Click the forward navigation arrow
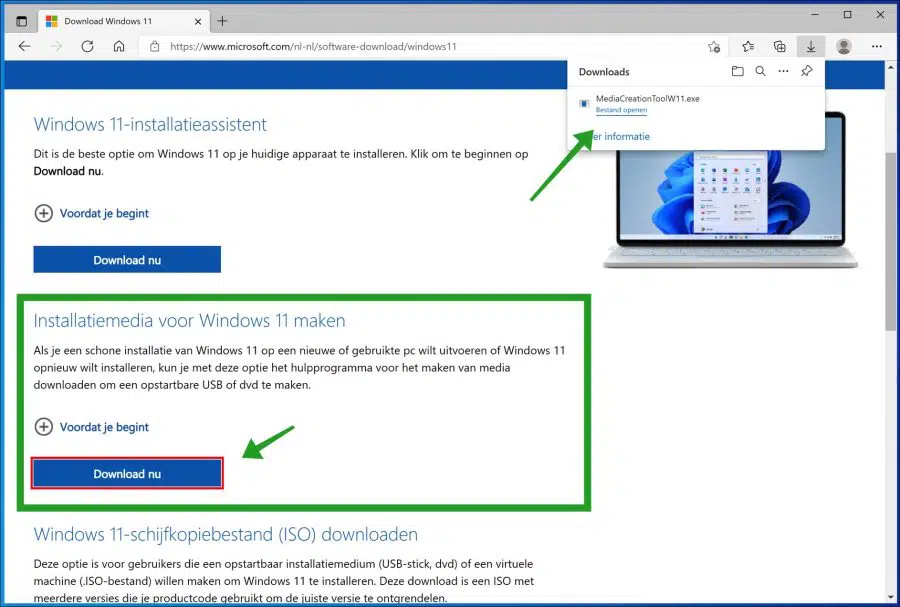The height and width of the screenshot is (607, 900). (56, 46)
